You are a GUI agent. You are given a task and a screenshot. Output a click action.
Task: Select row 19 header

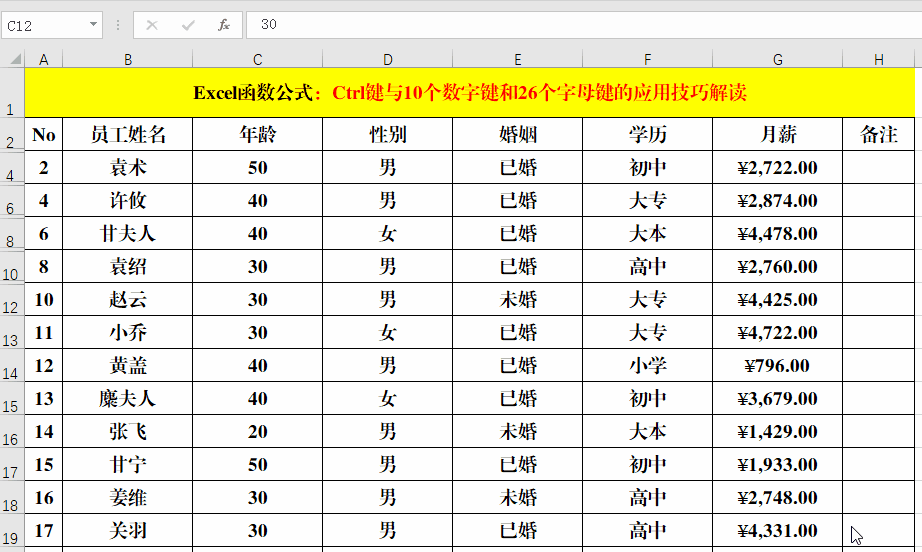[x=12, y=530]
